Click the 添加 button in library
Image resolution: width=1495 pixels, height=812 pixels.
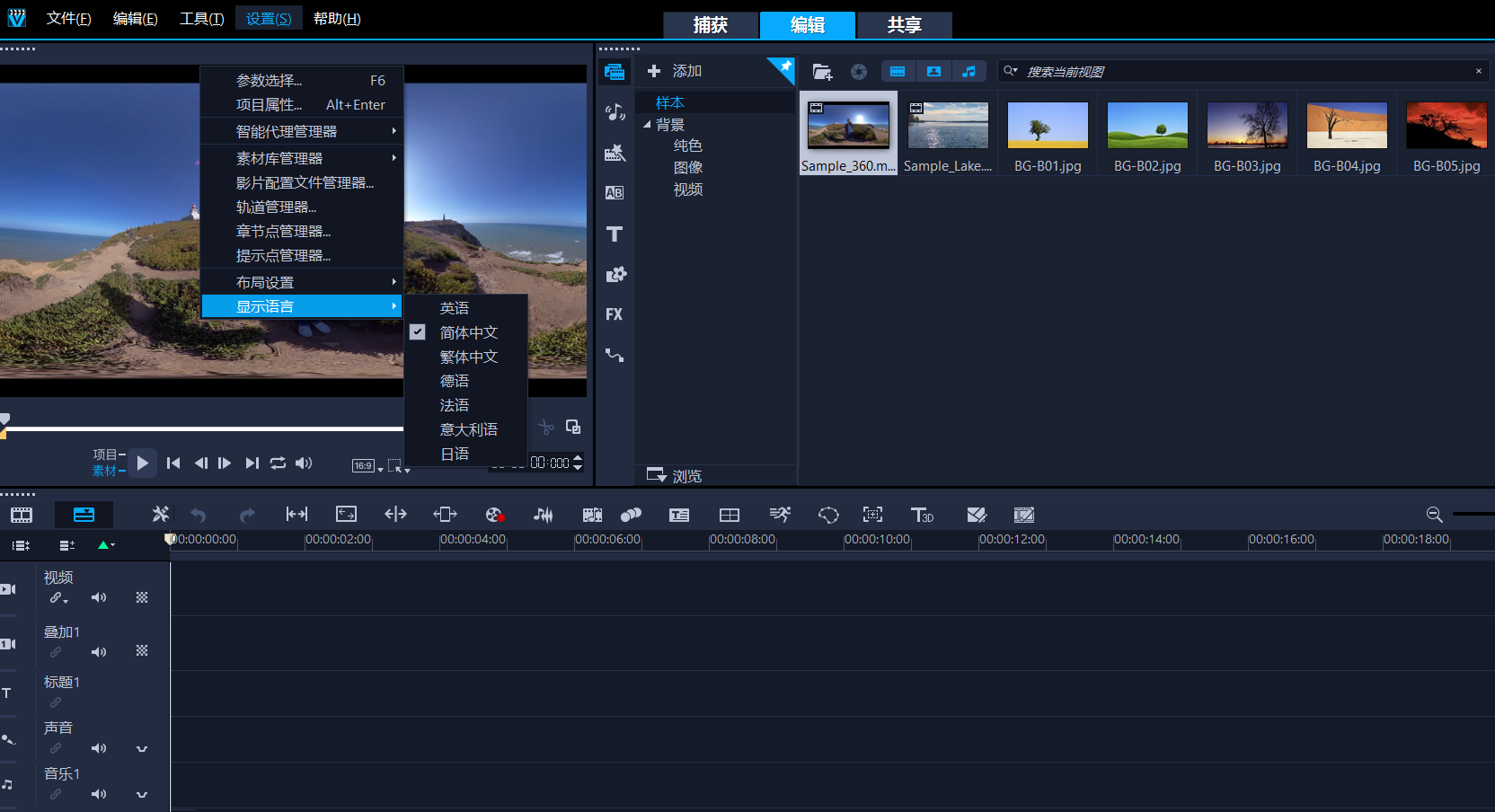[x=676, y=71]
